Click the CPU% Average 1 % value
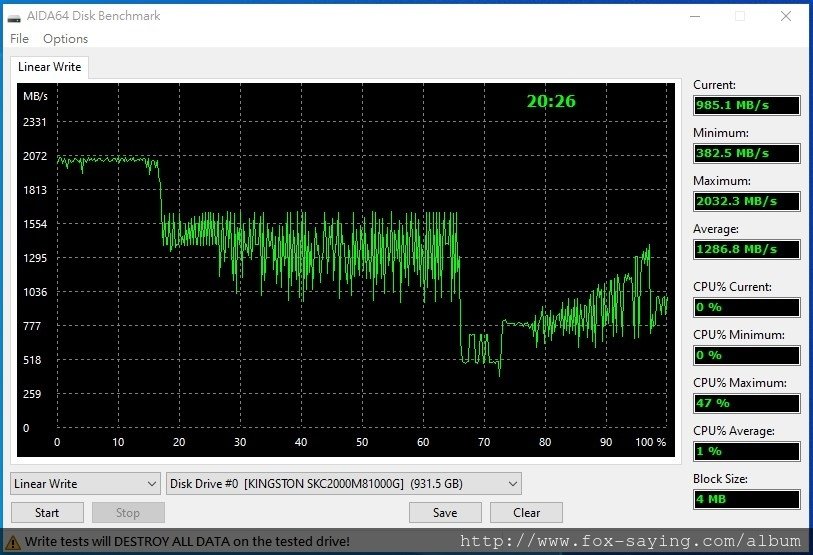The height and width of the screenshot is (555, 813). 747,451
